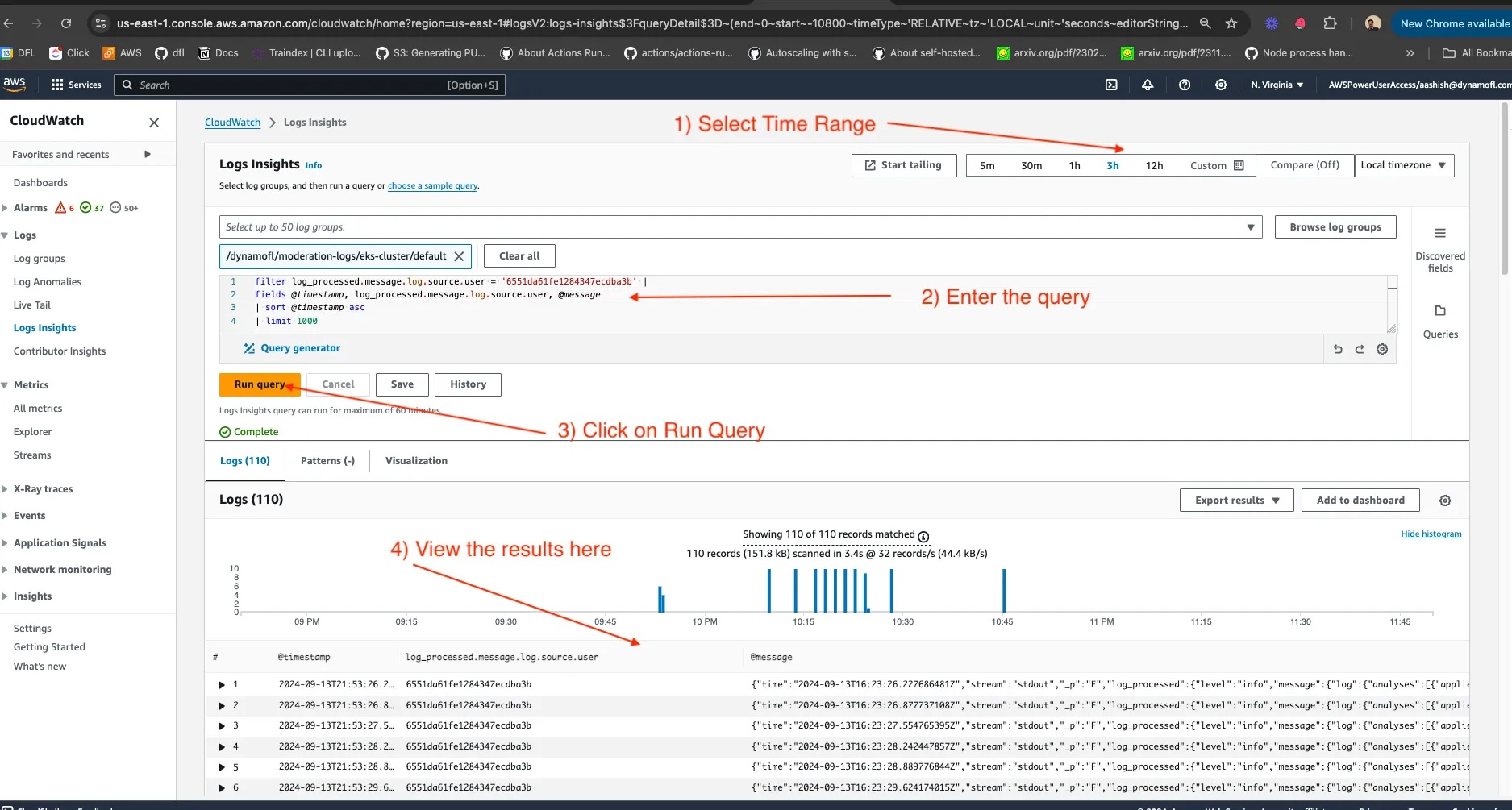Image resolution: width=1512 pixels, height=810 pixels.
Task: Open AWS console settings gear
Action: 1221,85
